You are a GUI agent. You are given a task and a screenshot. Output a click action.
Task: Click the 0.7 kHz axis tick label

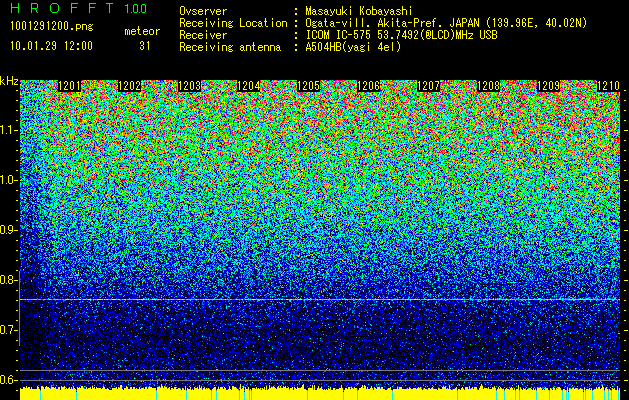point(8,330)
